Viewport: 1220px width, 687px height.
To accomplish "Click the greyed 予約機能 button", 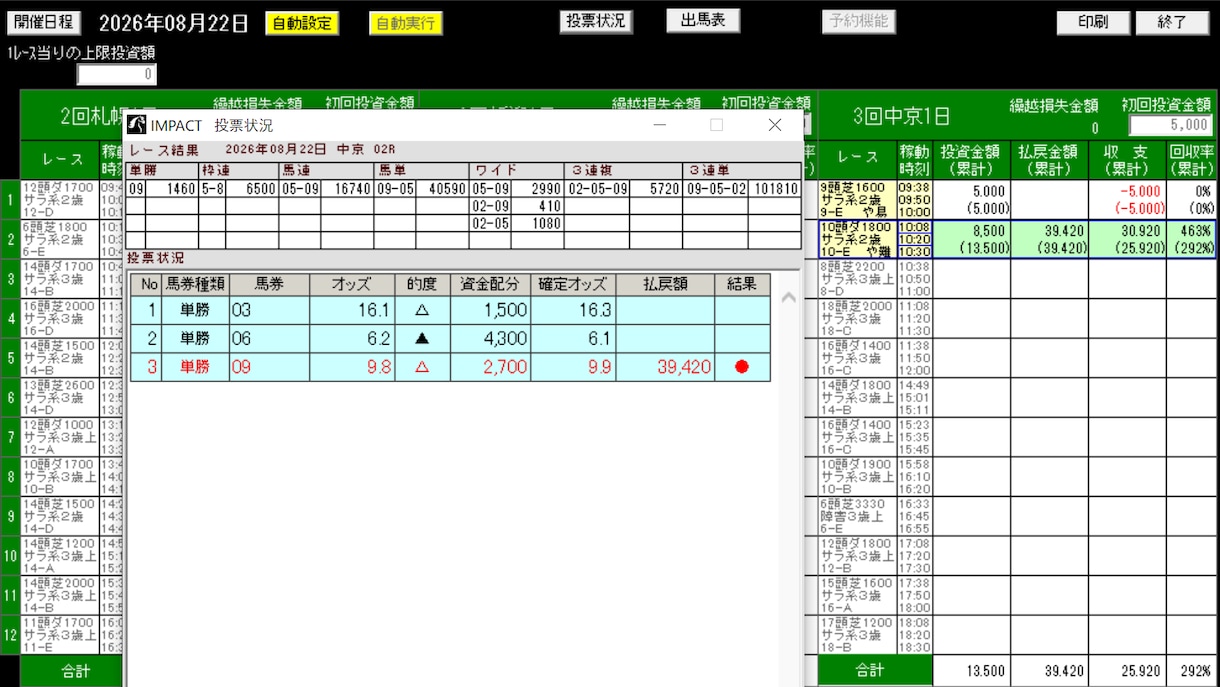I will 859,21.
